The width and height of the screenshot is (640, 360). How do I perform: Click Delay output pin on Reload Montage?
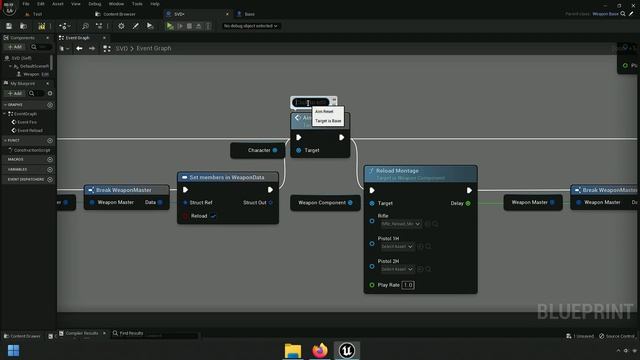coord(468,203)
